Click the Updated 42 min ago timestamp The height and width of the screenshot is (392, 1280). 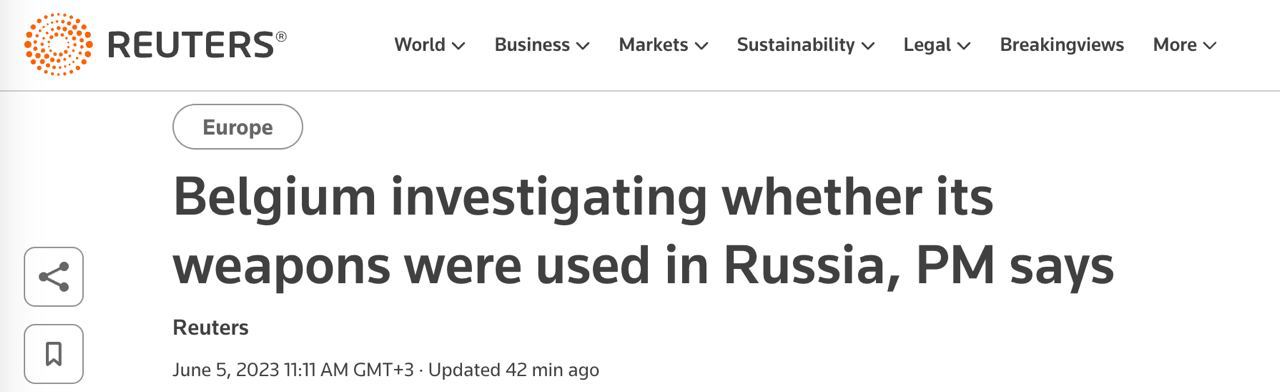[514, 370]
